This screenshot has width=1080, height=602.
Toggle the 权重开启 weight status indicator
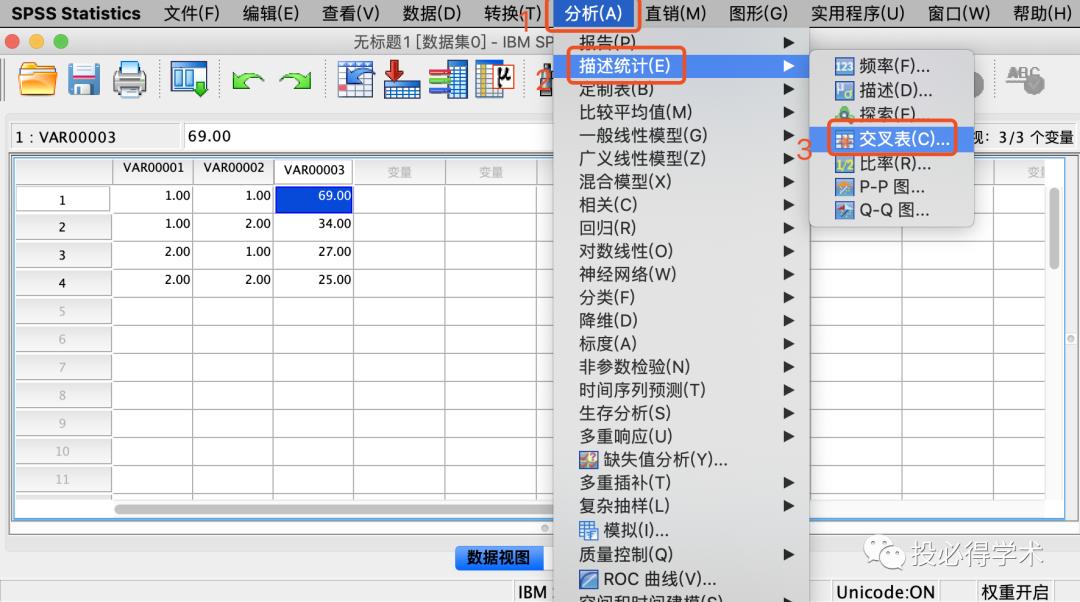1013,591
